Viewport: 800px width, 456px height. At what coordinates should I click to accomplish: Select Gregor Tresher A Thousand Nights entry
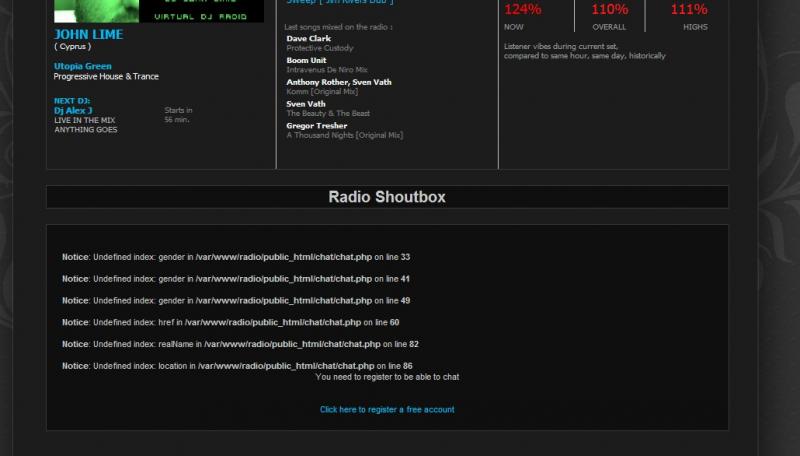pyautogui.click(x=317, y=126)
